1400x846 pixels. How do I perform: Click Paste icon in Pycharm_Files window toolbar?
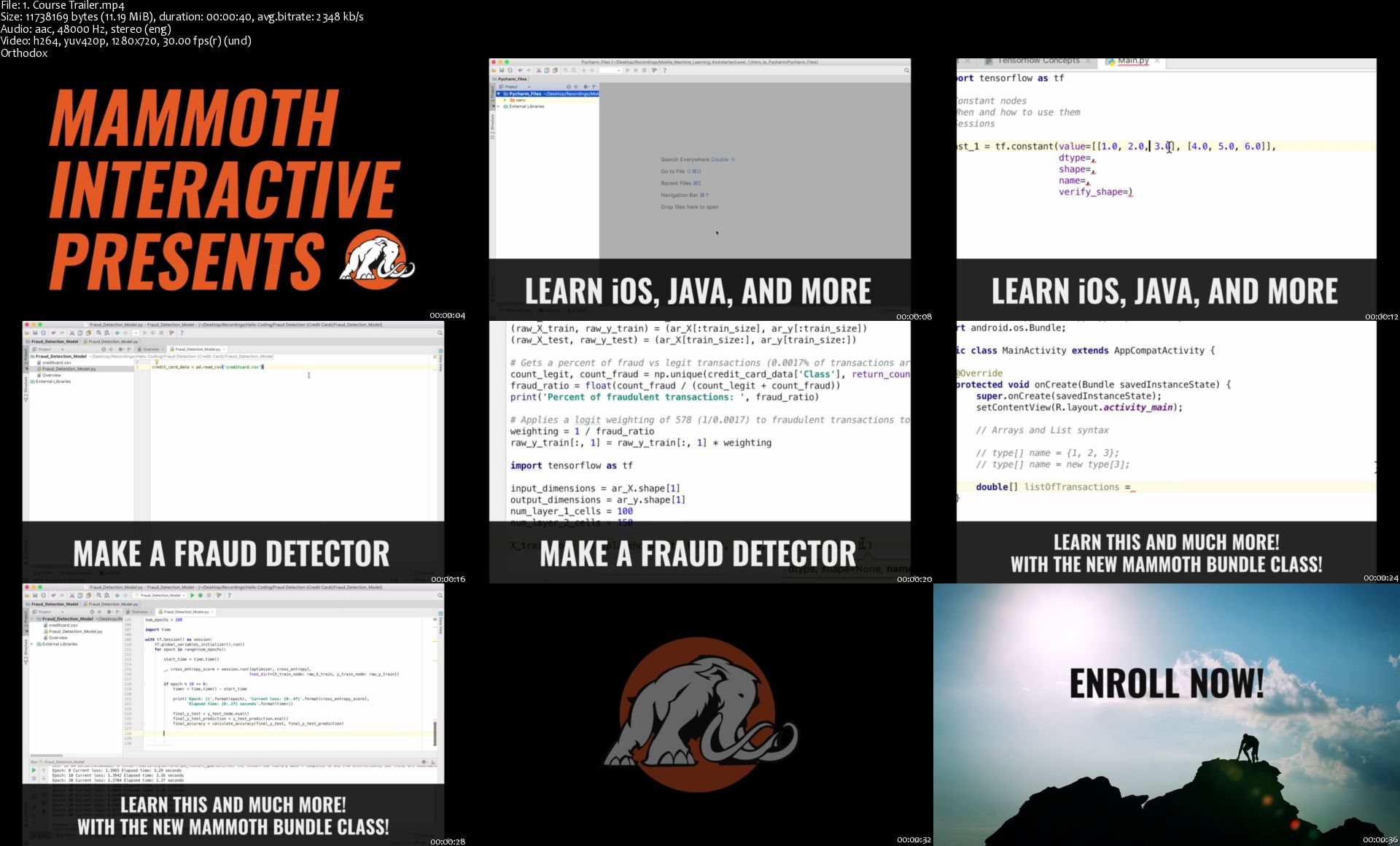tap(555, 70)
